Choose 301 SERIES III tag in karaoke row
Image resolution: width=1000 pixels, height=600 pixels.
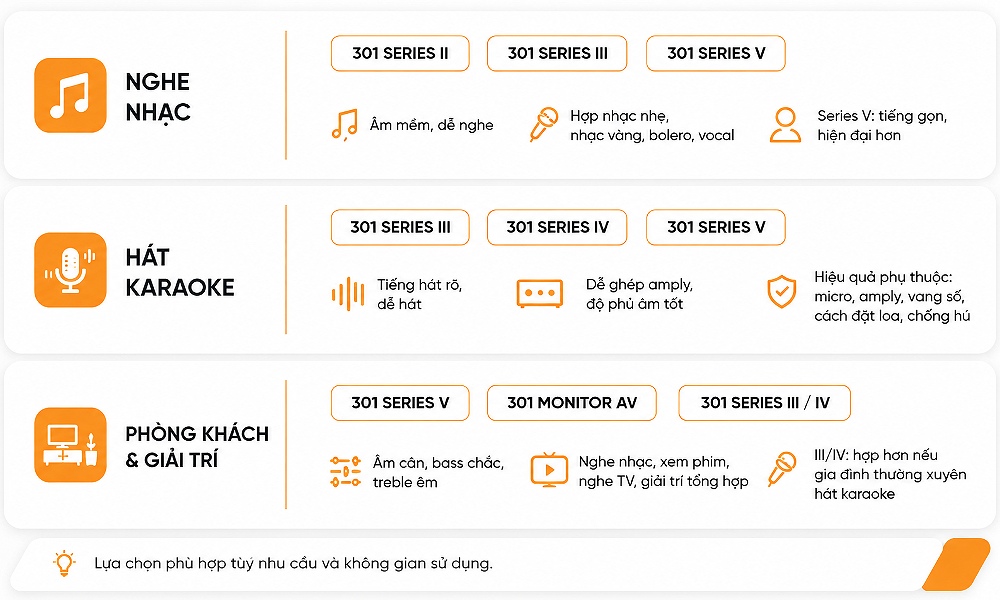click(400, 228)
